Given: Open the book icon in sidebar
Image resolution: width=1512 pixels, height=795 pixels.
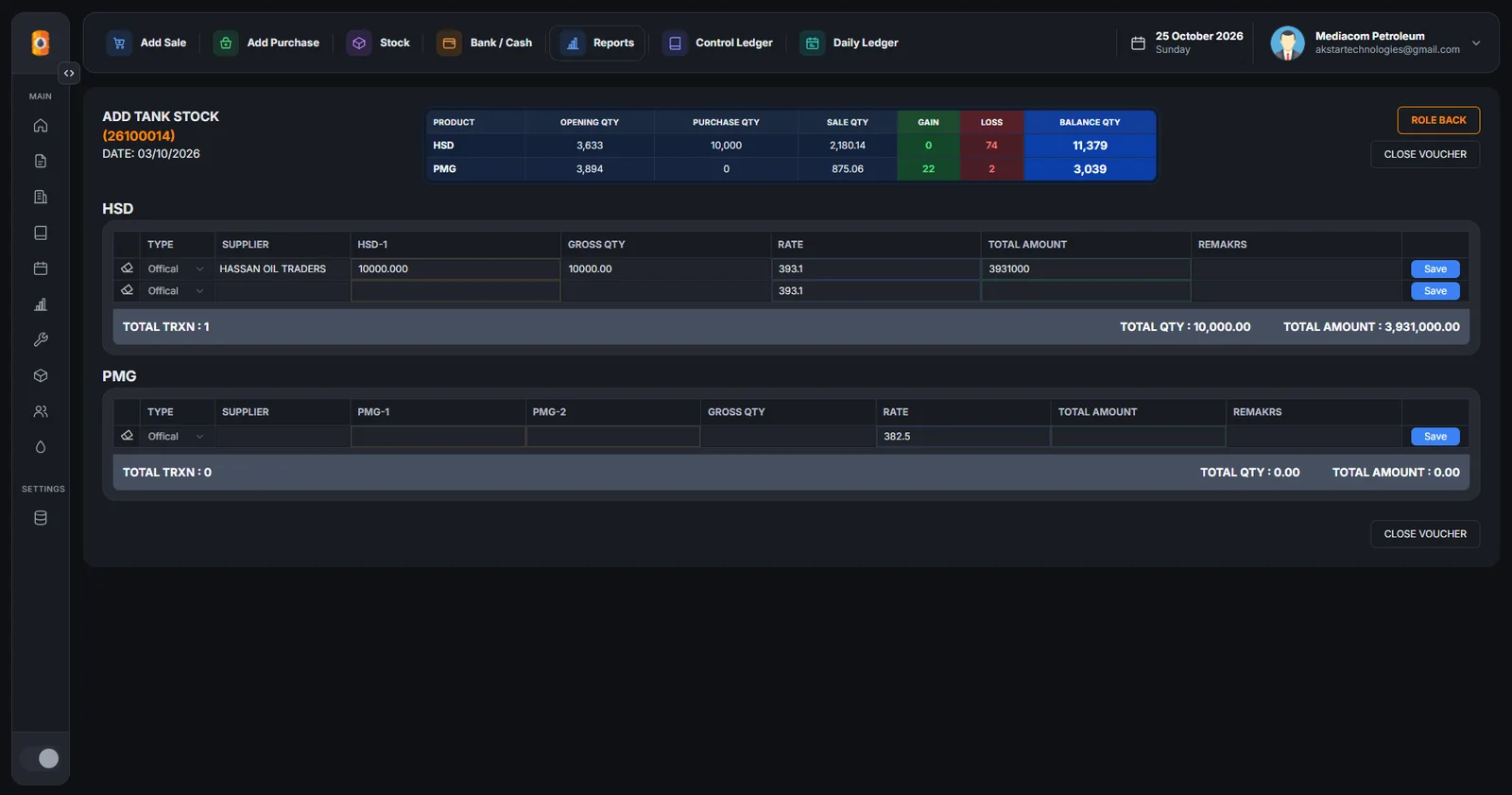Looking at the screenshot, I should (x=41, y=233).
